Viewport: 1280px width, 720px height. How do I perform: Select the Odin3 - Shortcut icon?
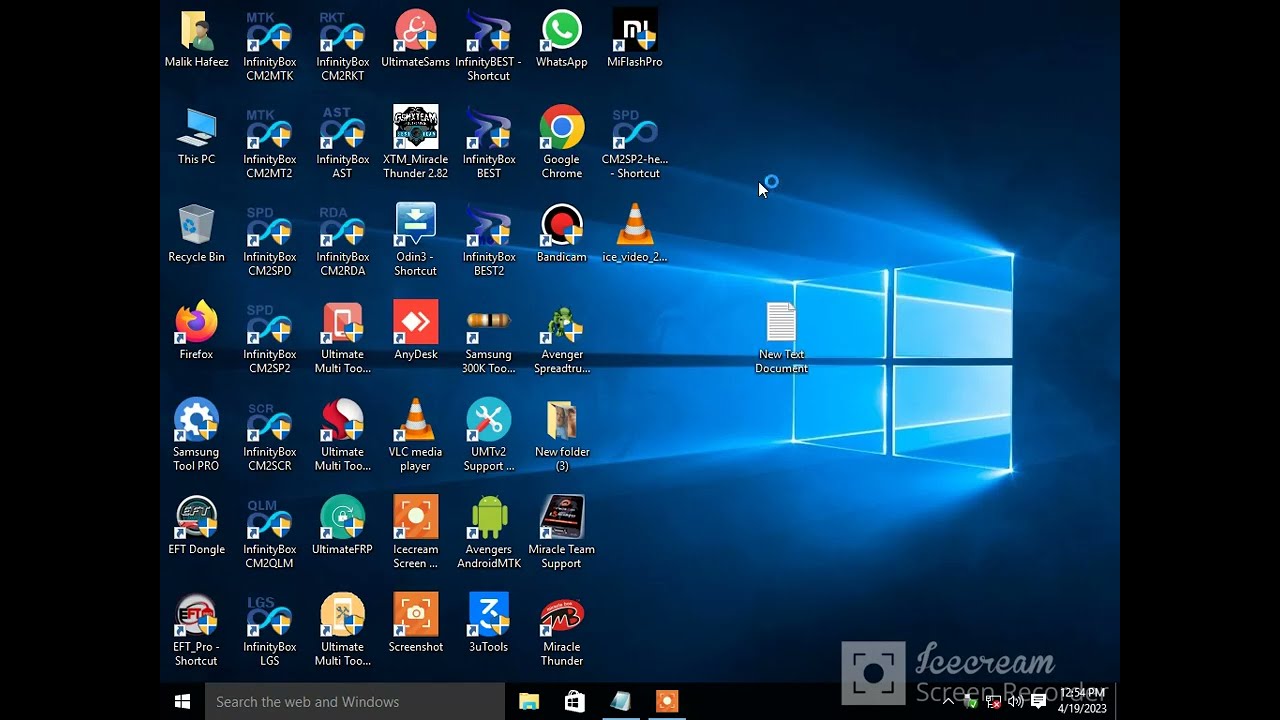point(415,241)
